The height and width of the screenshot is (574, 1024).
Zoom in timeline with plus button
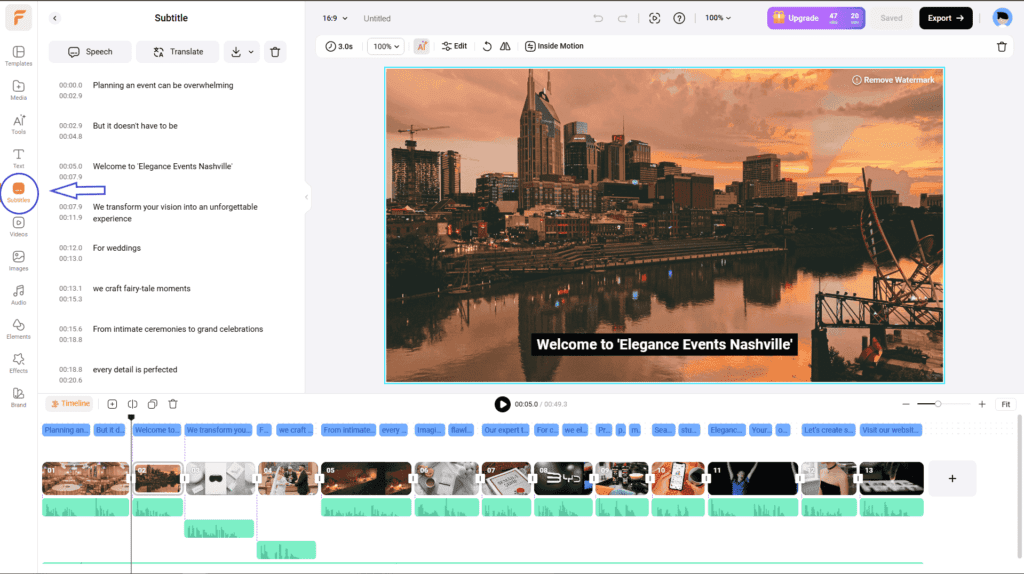(x=982, y=404)
